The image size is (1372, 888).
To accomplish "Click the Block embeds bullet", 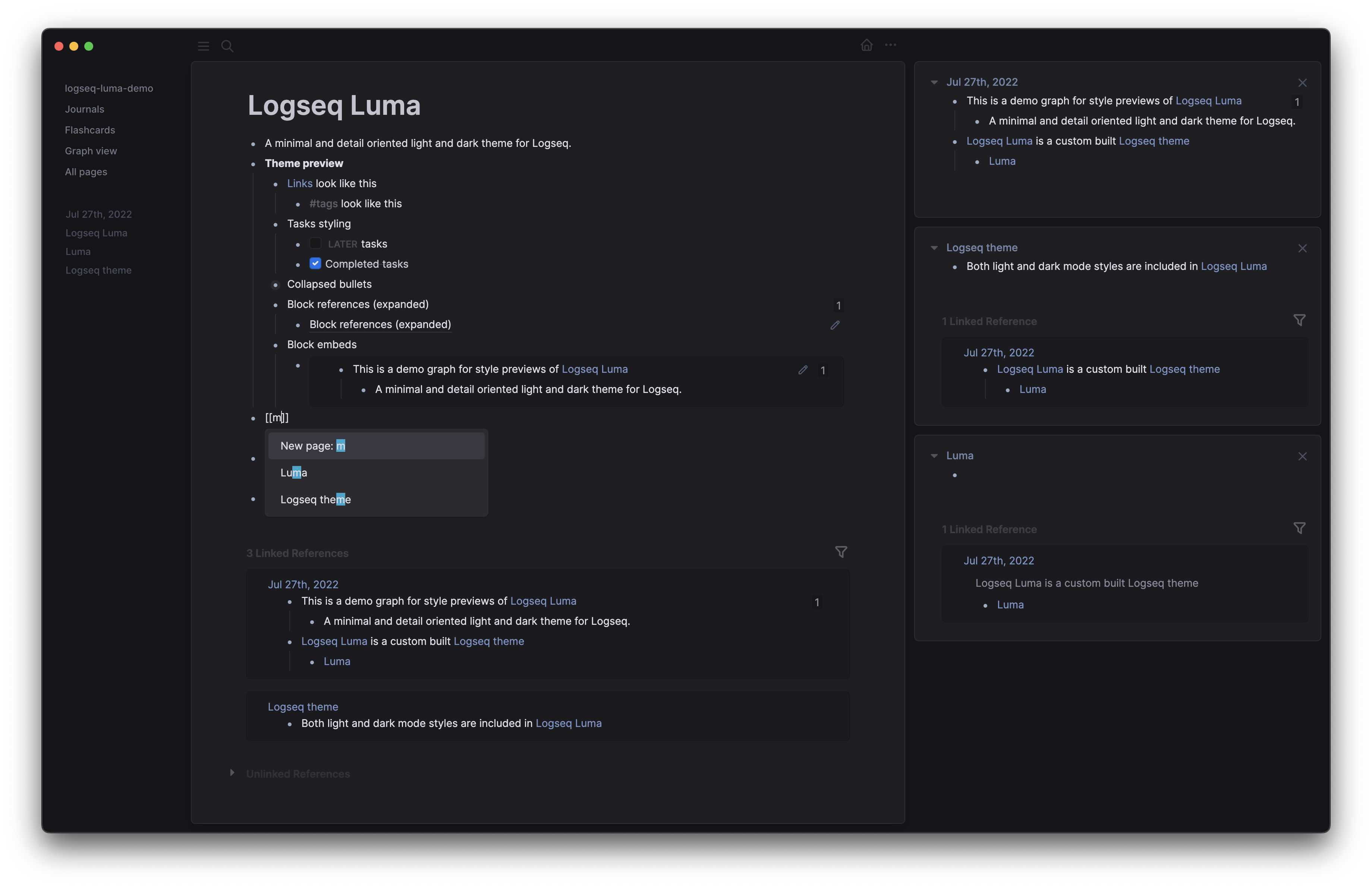I will click(276, 345).
